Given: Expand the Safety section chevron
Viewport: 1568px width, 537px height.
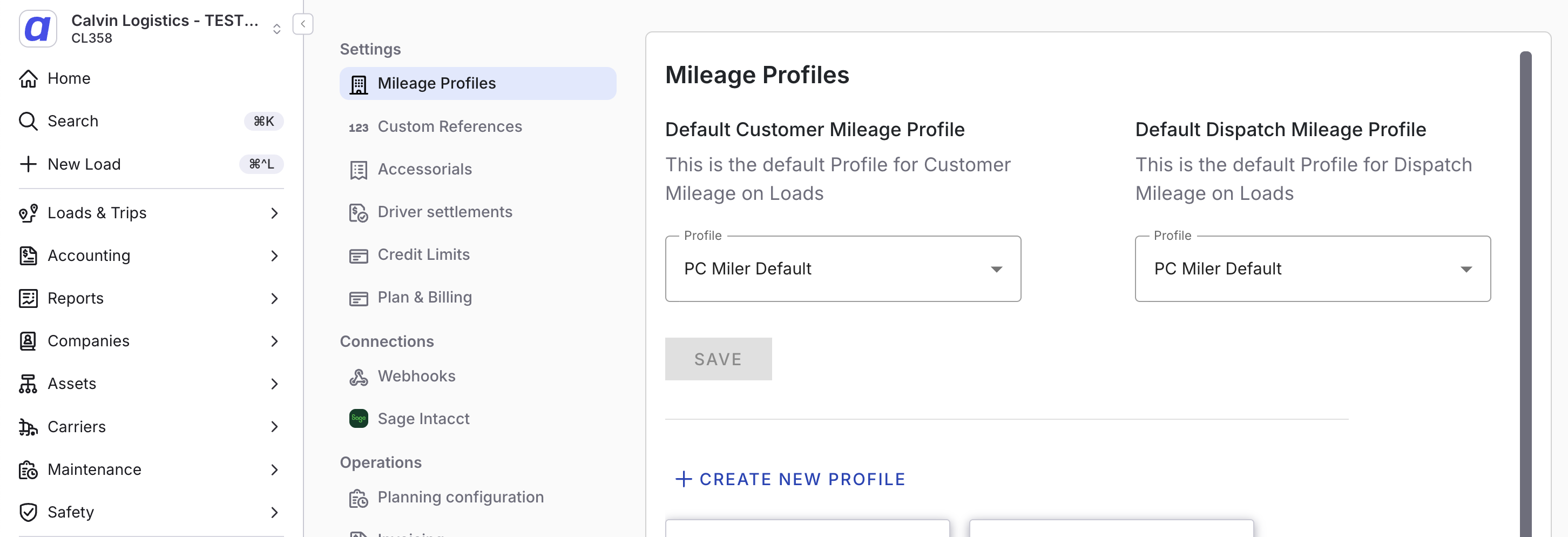Looking at the screenshot, I should click(274, 512).
